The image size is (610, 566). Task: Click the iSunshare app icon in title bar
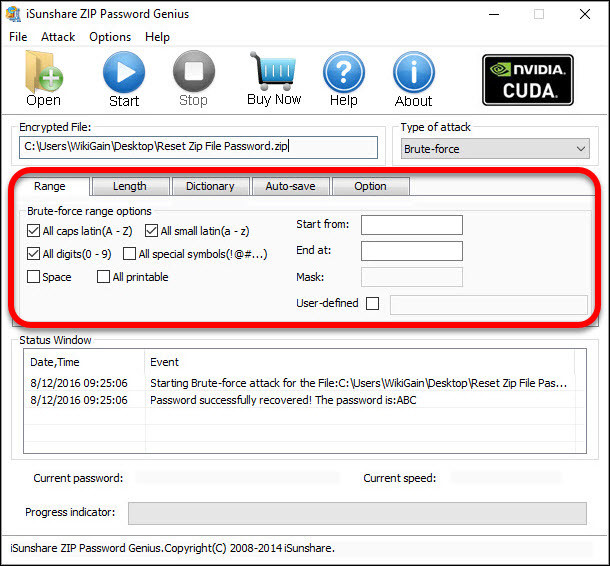pyautogui.click(x=13, y=14)
